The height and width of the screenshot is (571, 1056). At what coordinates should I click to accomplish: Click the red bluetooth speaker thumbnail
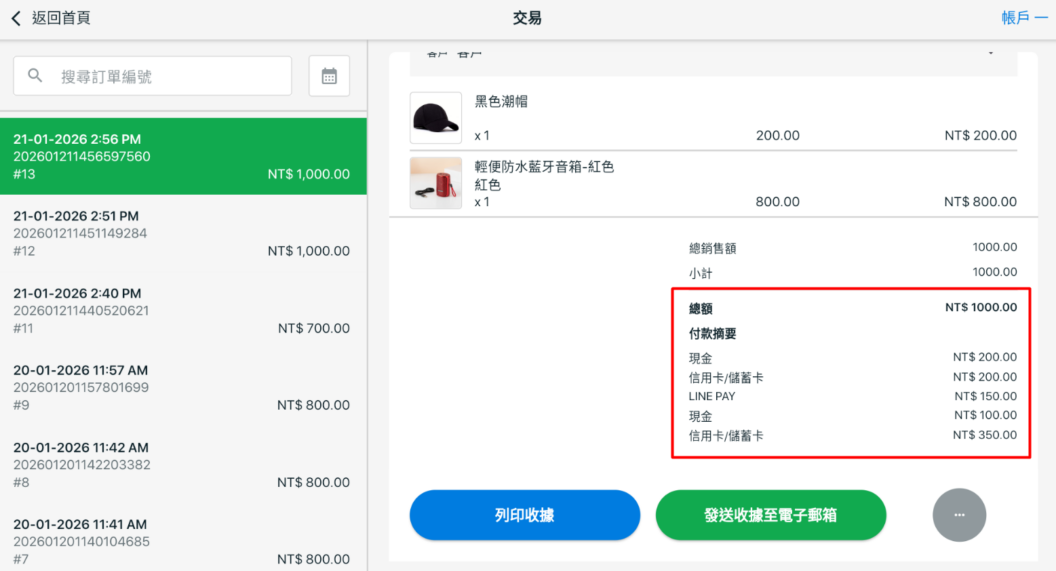pyautogui.click(x=436, y=183)
